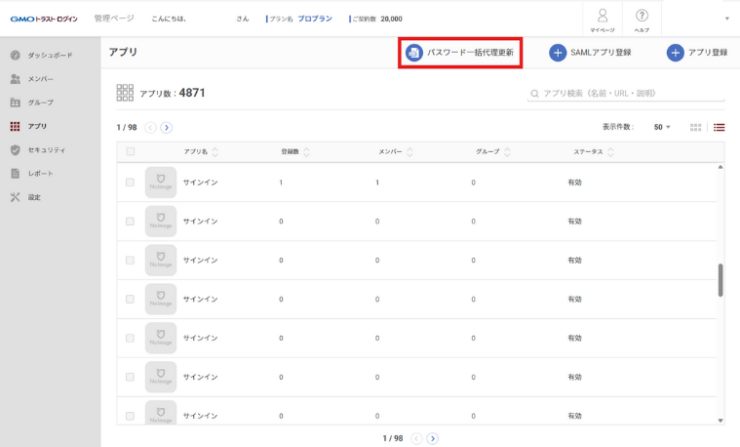
Task: Go to next page arrow at top
Action: point(167,128)
